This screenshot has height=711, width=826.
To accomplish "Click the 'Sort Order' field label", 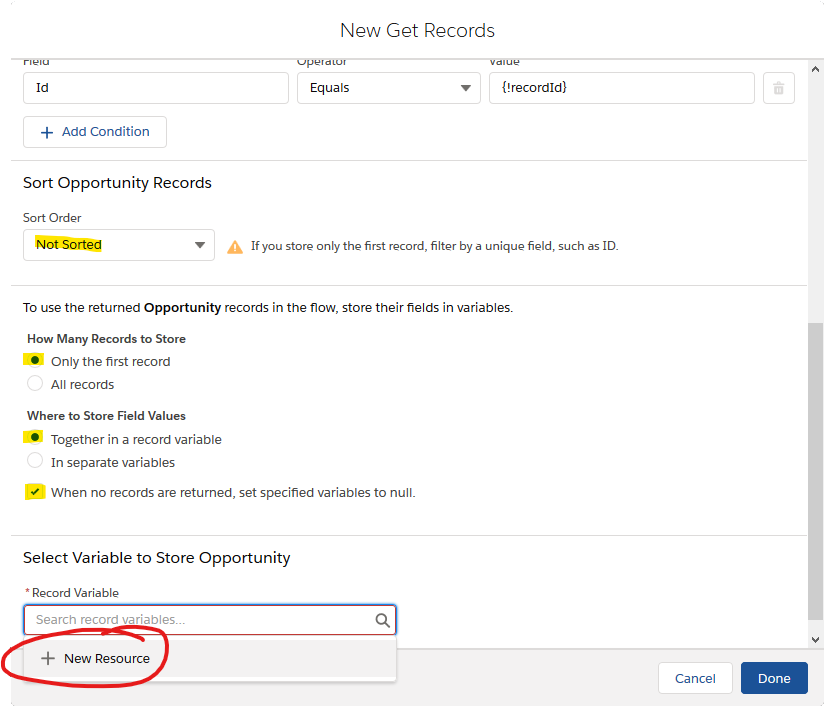I will pos(52,218).
